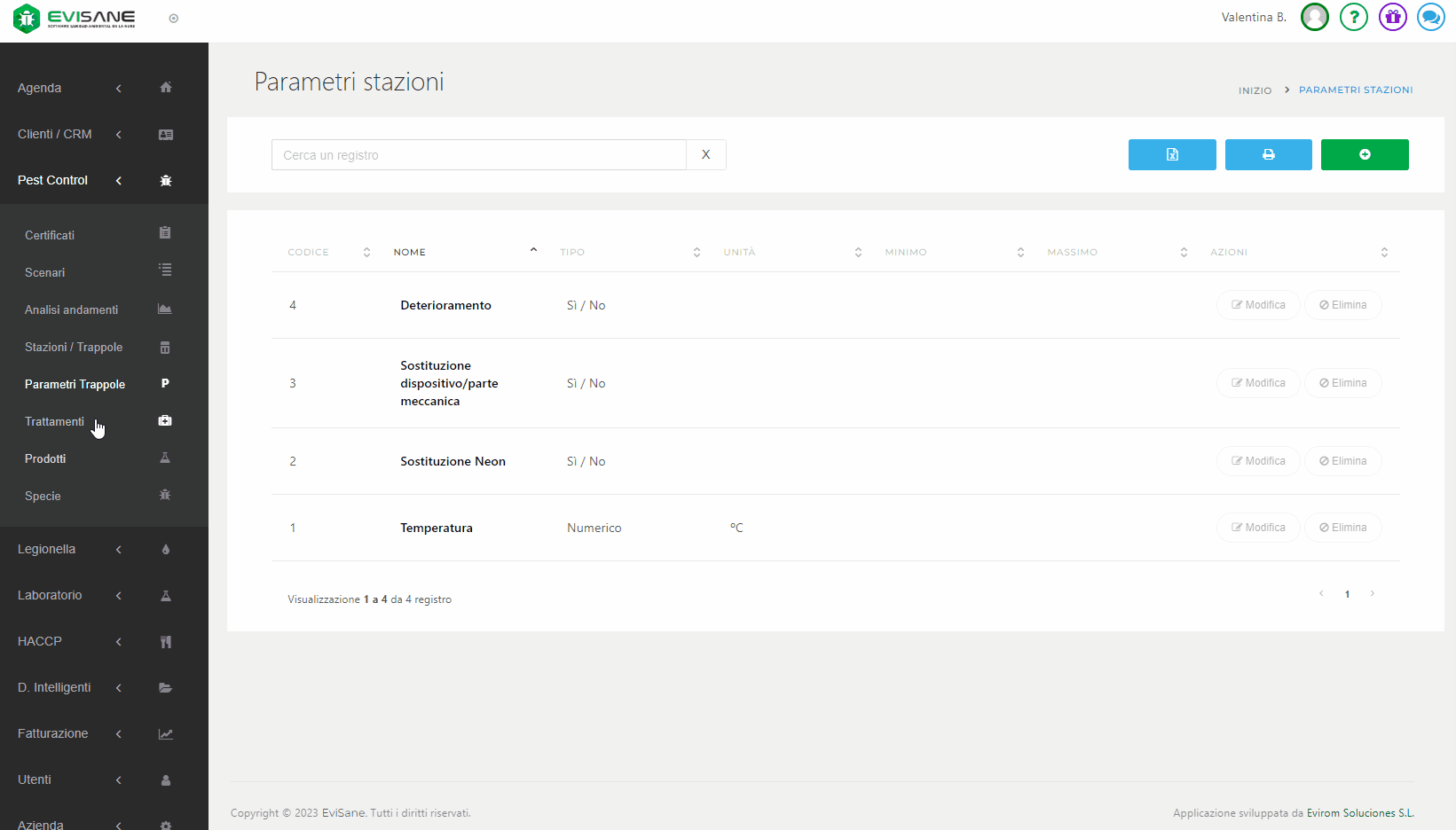Click the user profile avatar icon

click(1314, 17)
